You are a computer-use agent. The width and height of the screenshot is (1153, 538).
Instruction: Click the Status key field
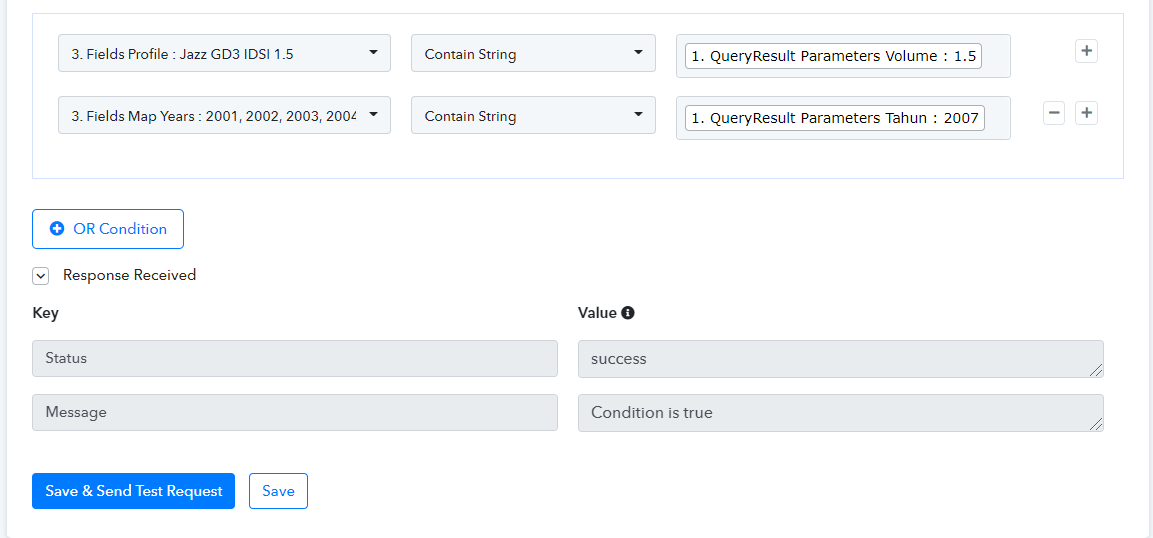pyautogui.click(x=295, y=359)
